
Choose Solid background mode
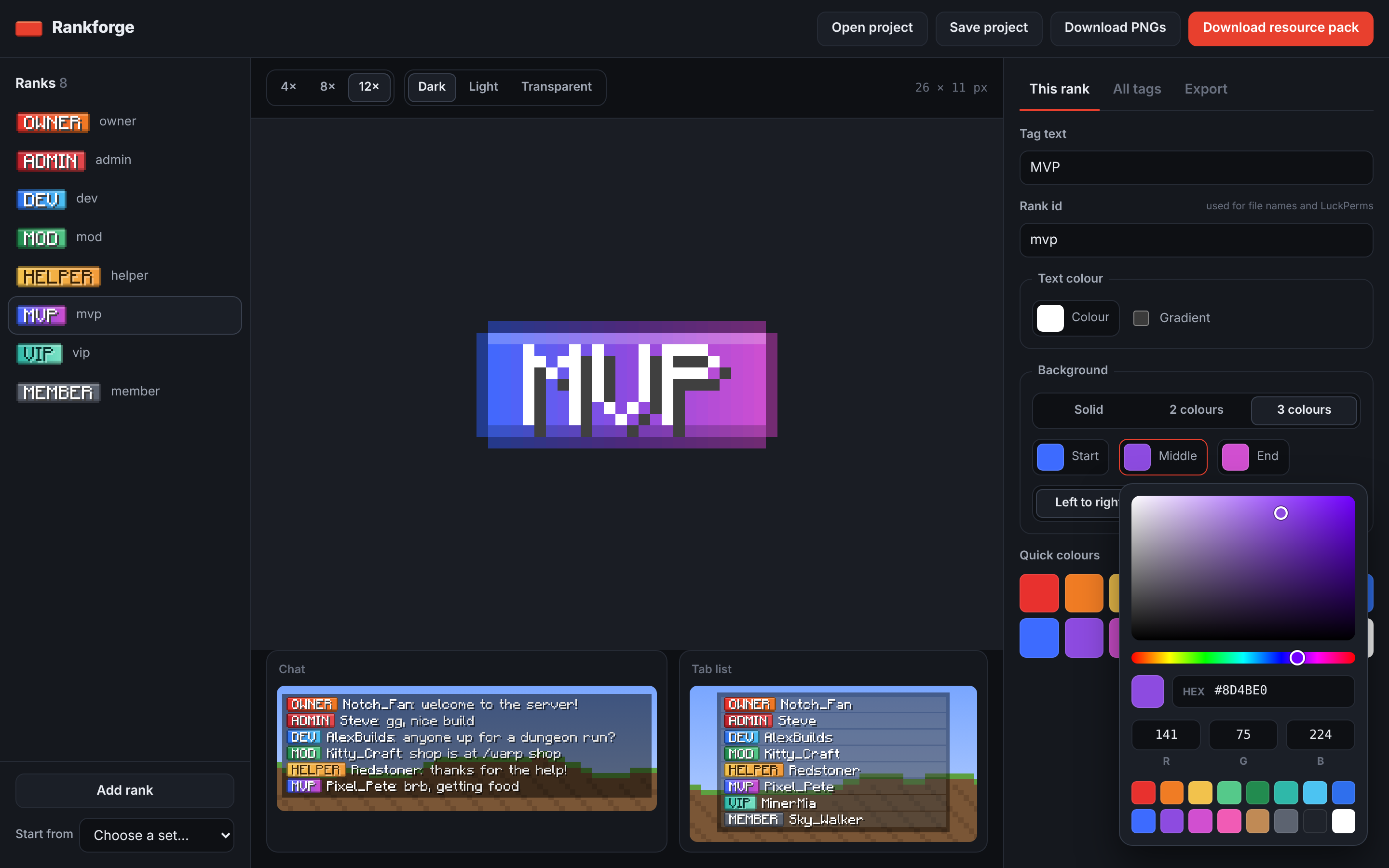(1088, 409)
